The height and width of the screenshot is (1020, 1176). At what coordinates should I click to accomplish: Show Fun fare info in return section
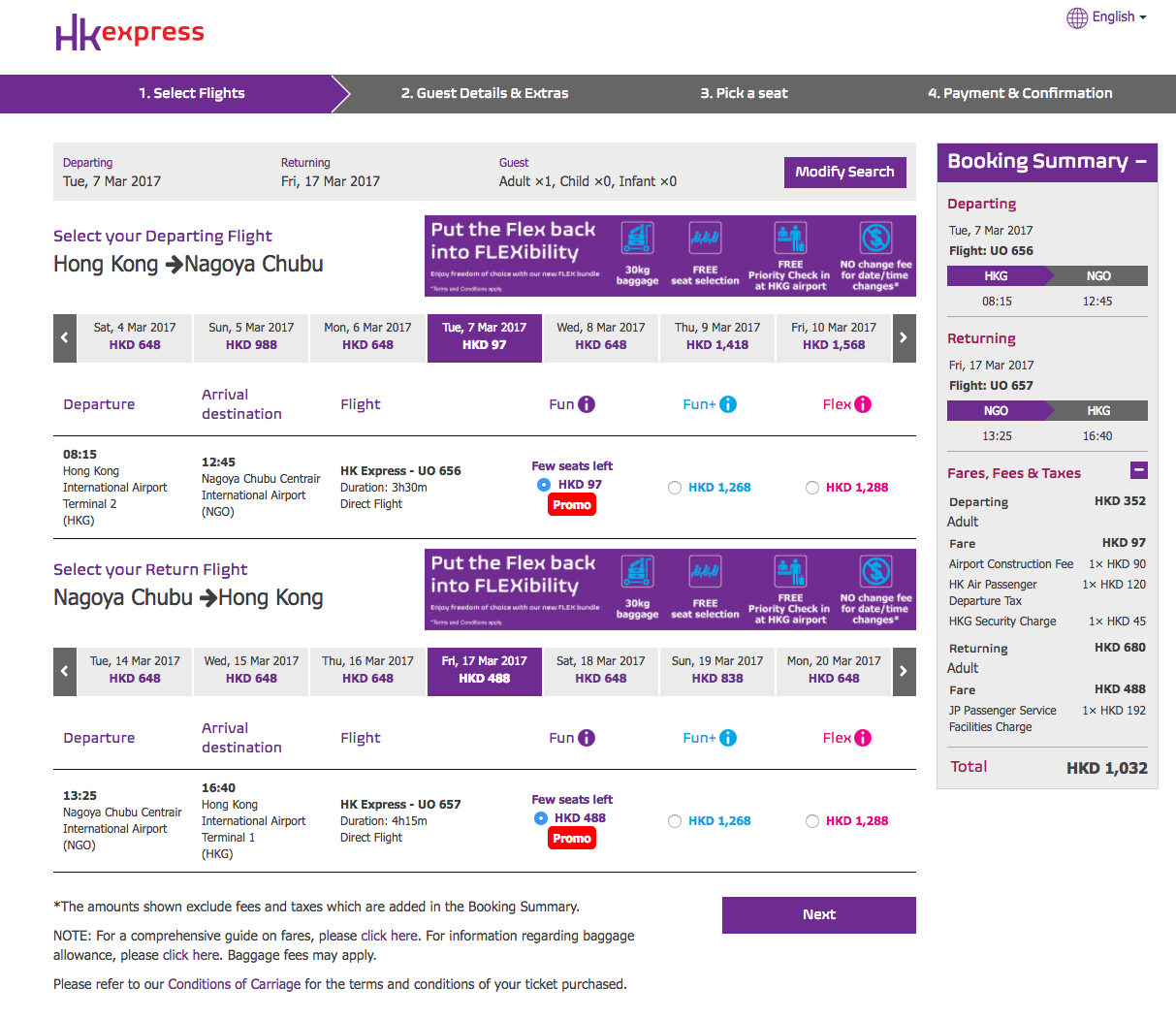coord(587,738)
